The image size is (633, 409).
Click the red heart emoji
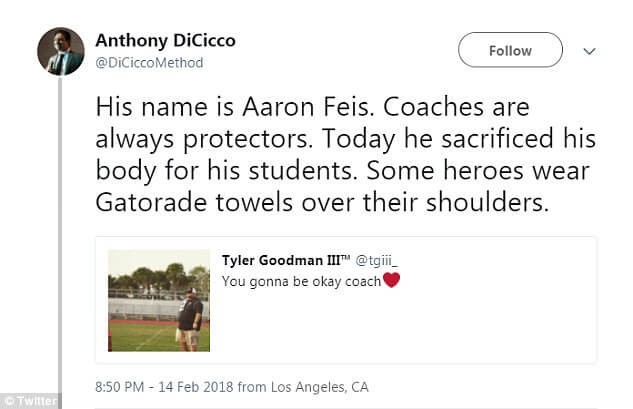pyautogui.click(x=392, y=281)
